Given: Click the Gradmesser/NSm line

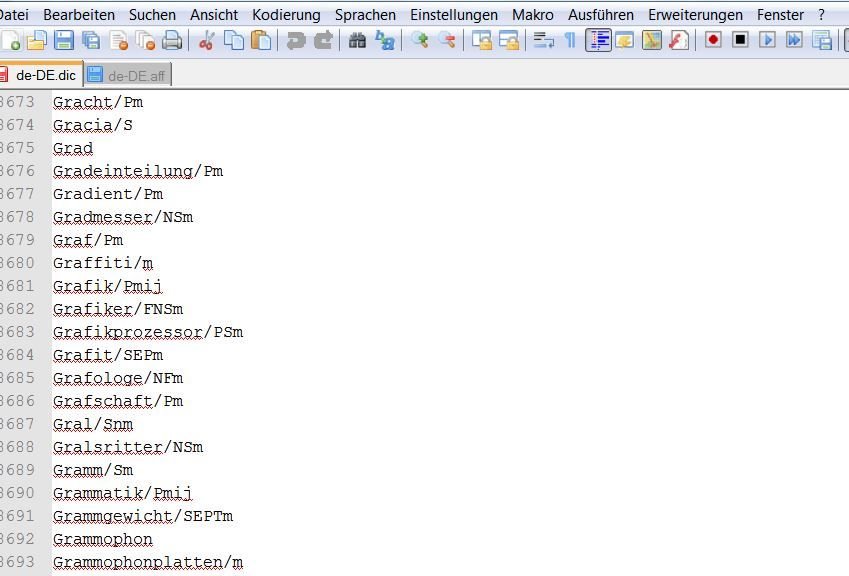Looking at the screenshot, I should (x=123, y=217).
